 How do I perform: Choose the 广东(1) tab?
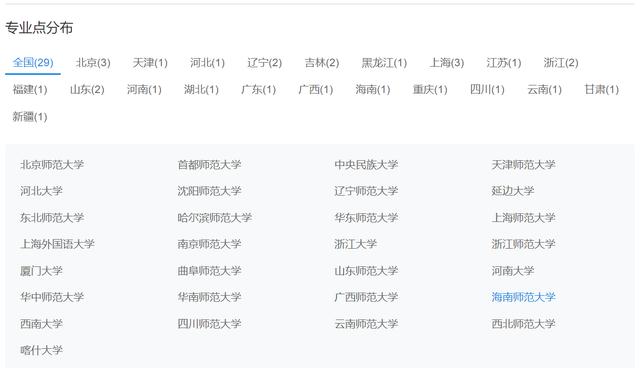pyautogui.click(x=258, y=89)
